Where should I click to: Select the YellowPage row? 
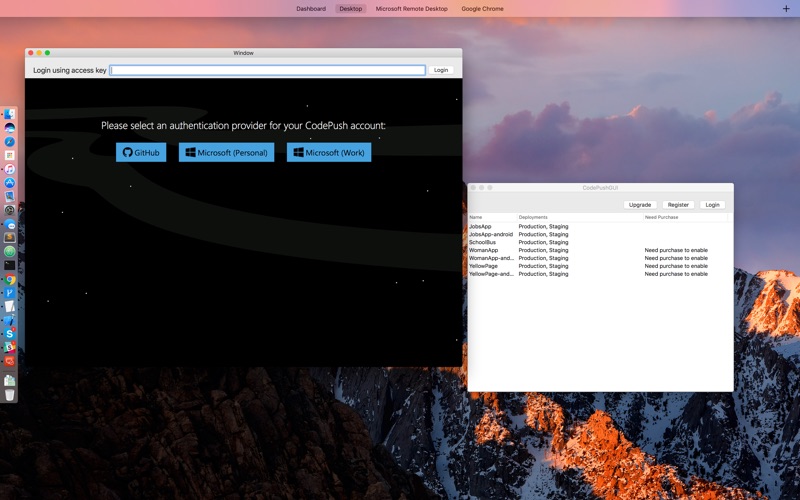click(x=600, y=266)
